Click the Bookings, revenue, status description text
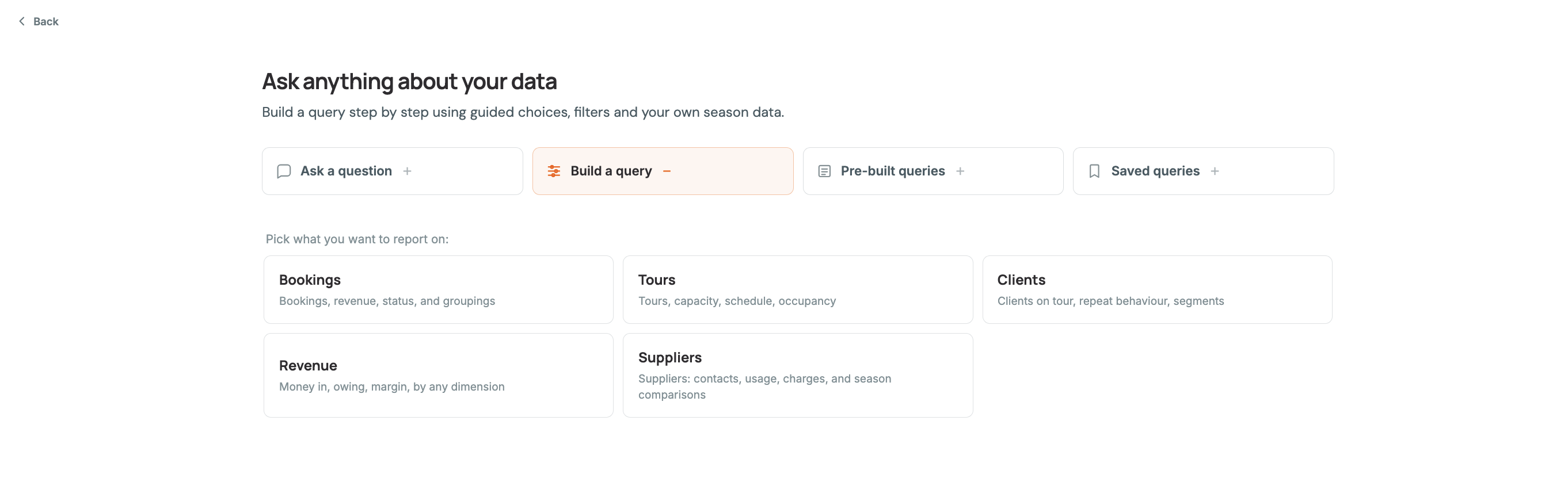The width and height of the screenshot is (1568, 497). (386, 301)
